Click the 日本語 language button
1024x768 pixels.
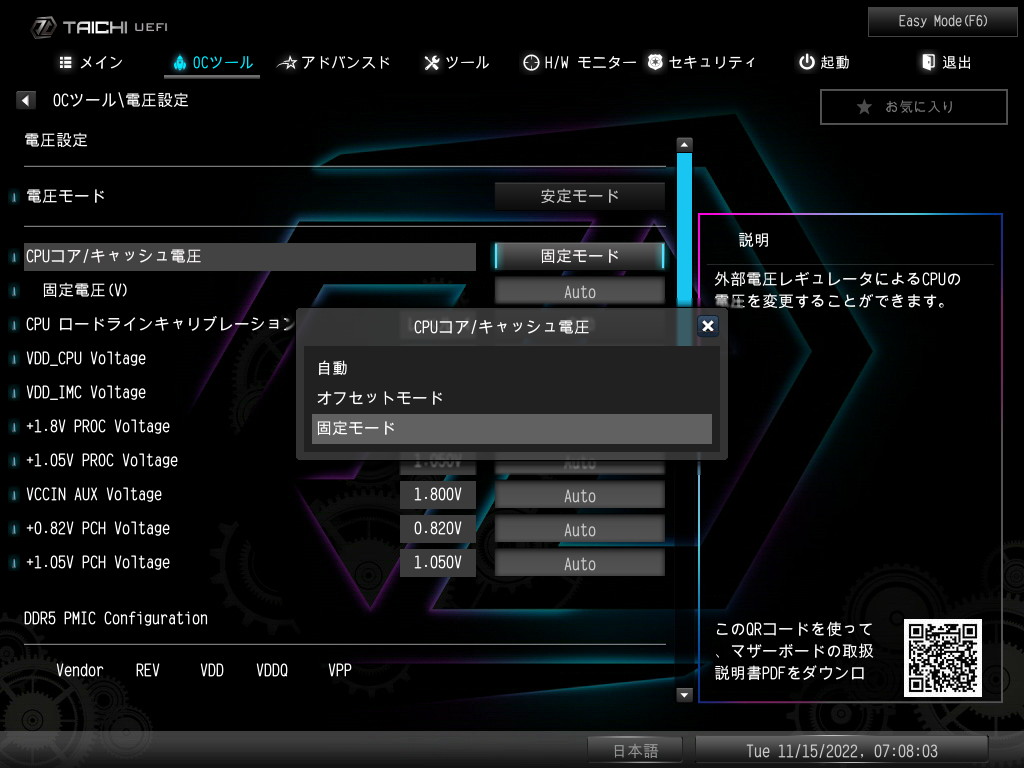pyautogui.click(x=635, y=751)
